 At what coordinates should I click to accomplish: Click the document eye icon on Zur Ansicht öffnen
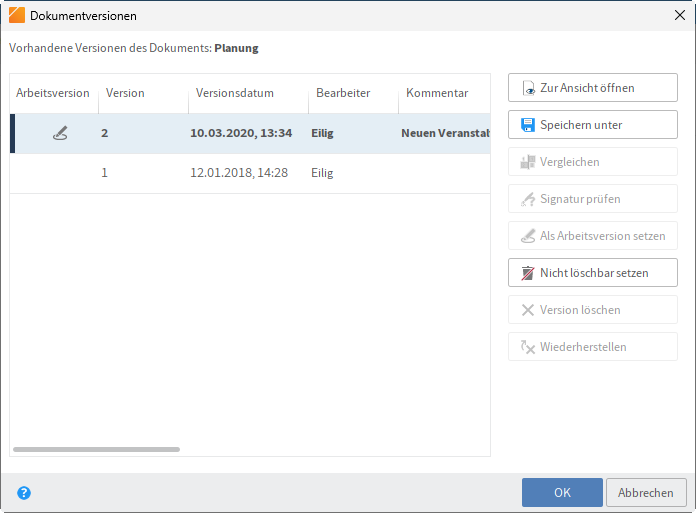point(528,88)
